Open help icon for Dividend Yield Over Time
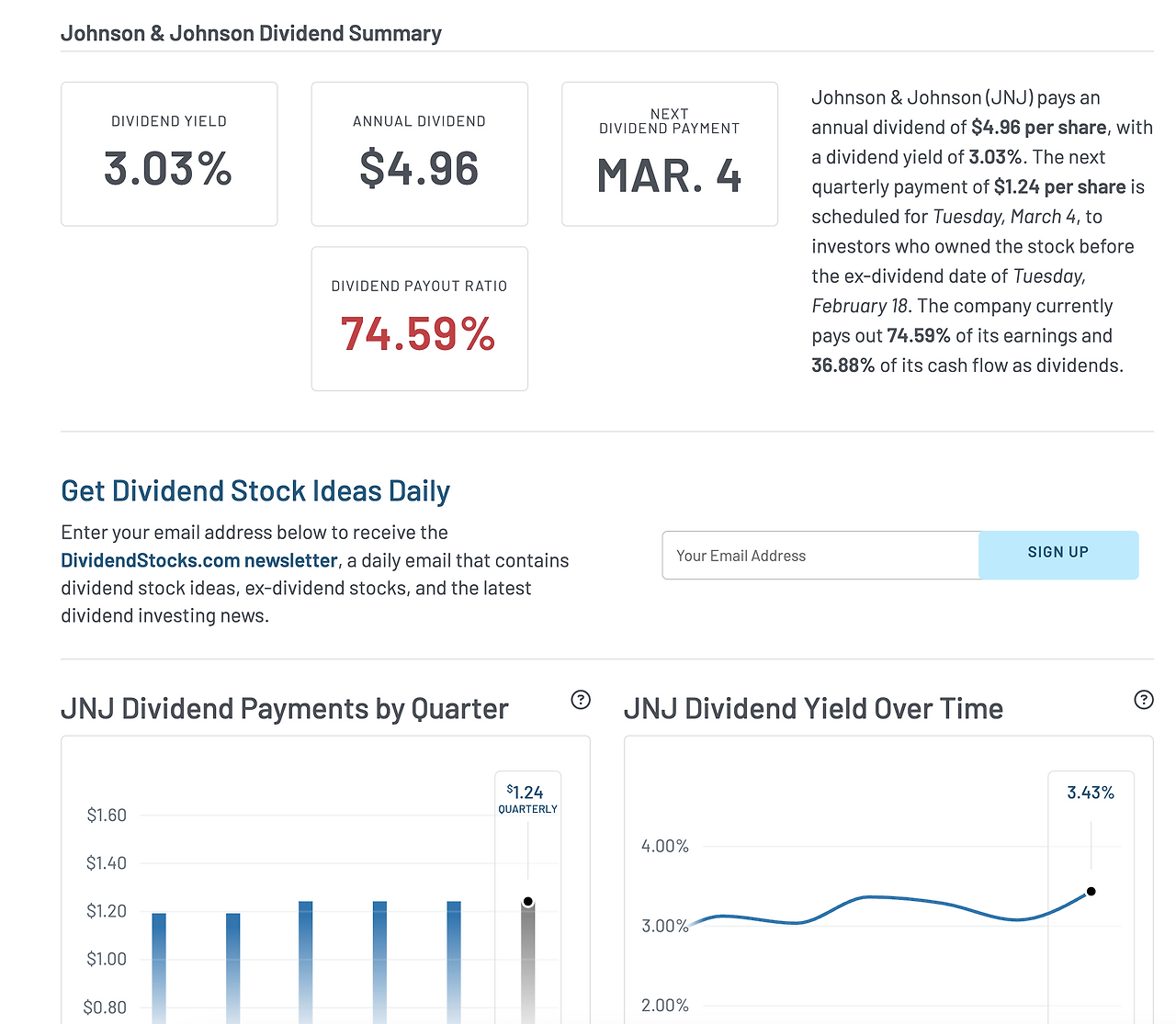 tap(1144, 700)
